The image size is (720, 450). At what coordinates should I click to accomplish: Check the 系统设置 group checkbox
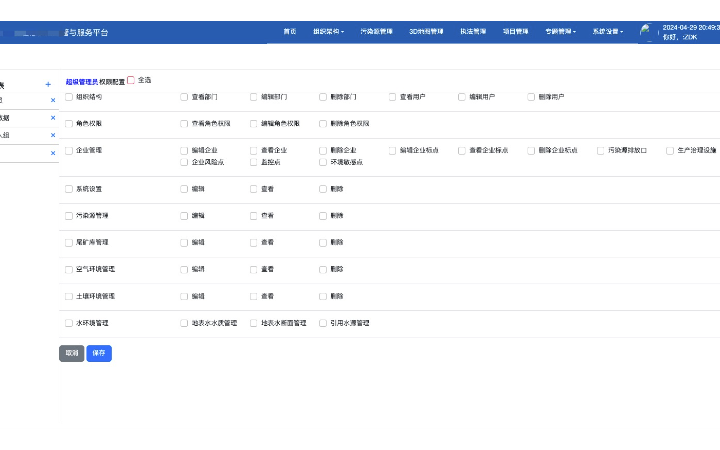[x=69, y=189]
